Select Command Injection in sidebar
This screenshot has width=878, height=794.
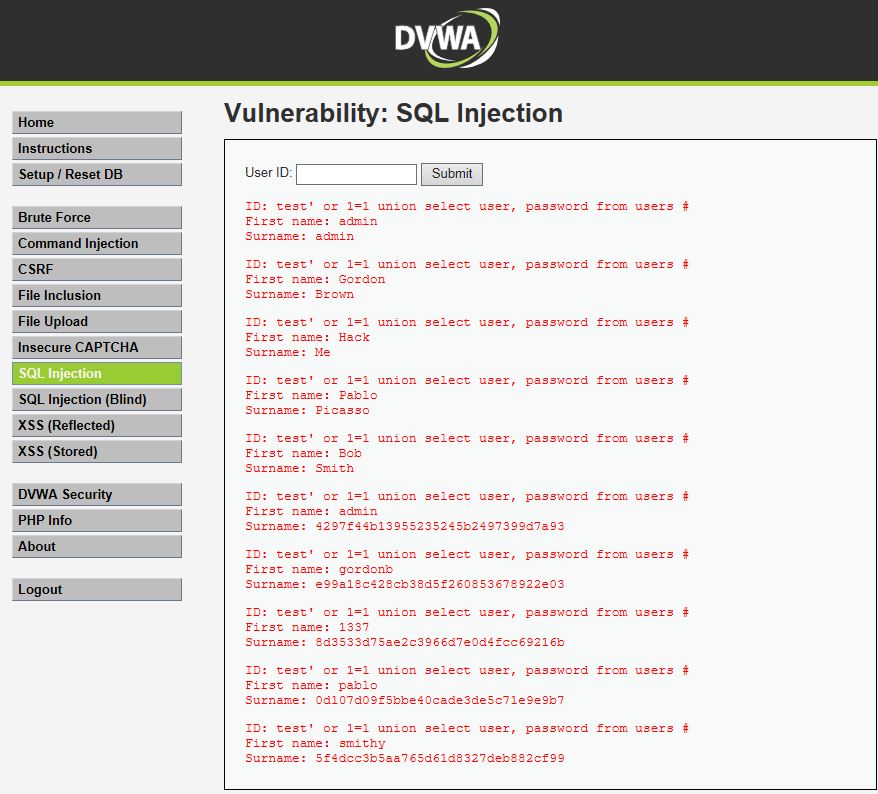tap(97, 244)
